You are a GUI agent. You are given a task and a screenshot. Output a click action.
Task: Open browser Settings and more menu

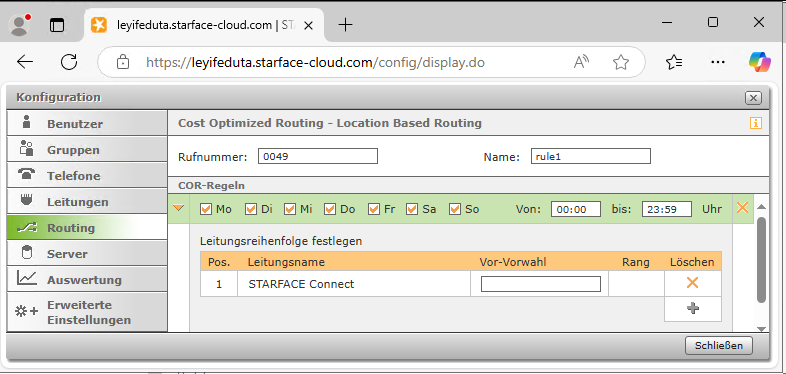tap(718, 62)
